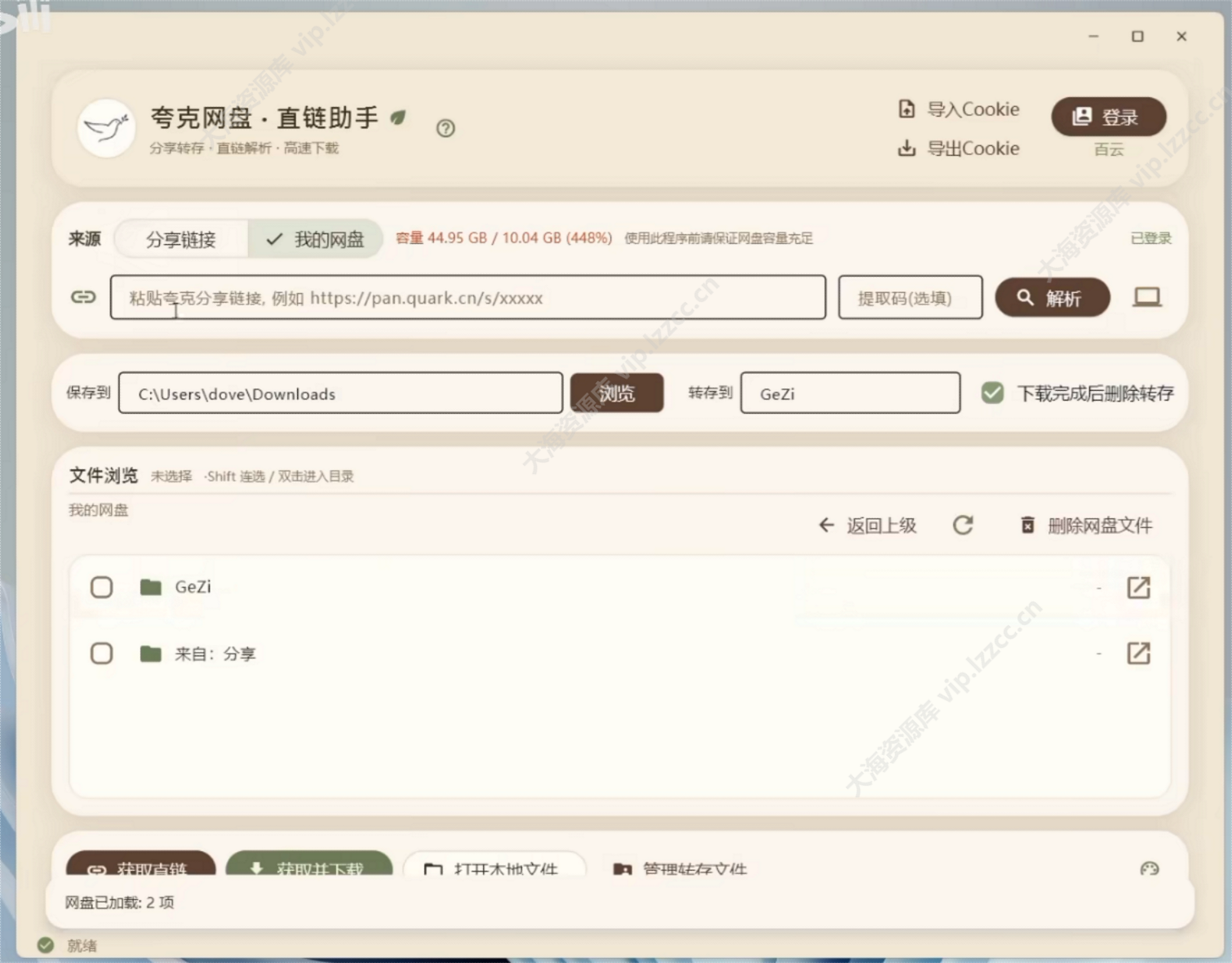Open the help question-mark icon
1232x963 pixels.
click(x=445, y=128)
